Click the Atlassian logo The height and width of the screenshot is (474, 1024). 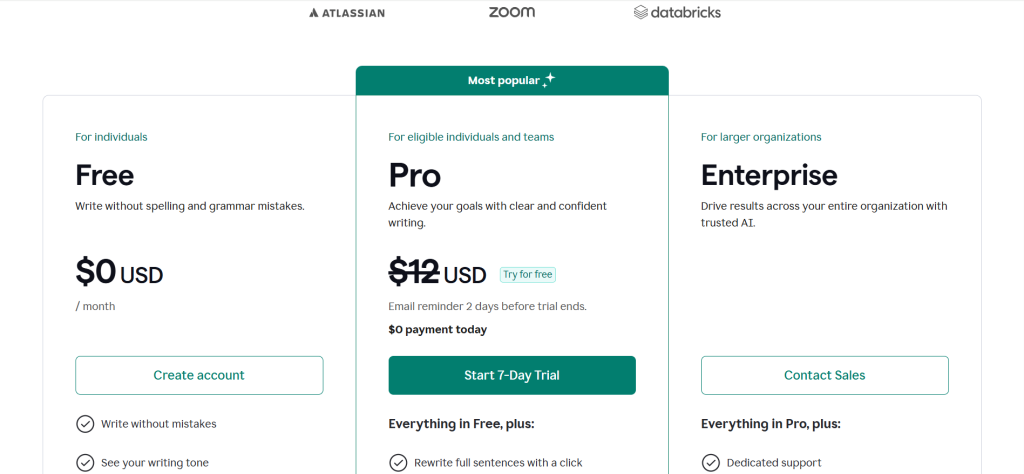(x=347, y=13)
